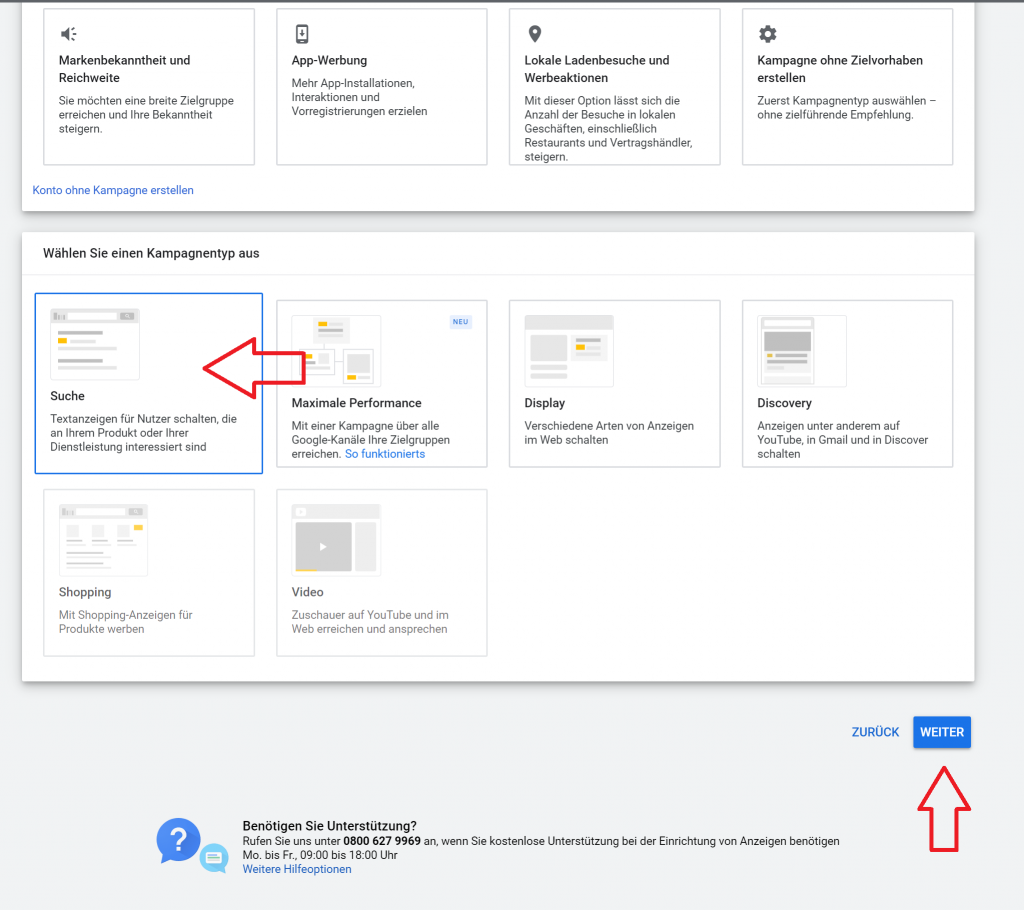Click the phone icon for App-Werbung
The width and height of the screenshot is (1024, 910).
[302, 34]
